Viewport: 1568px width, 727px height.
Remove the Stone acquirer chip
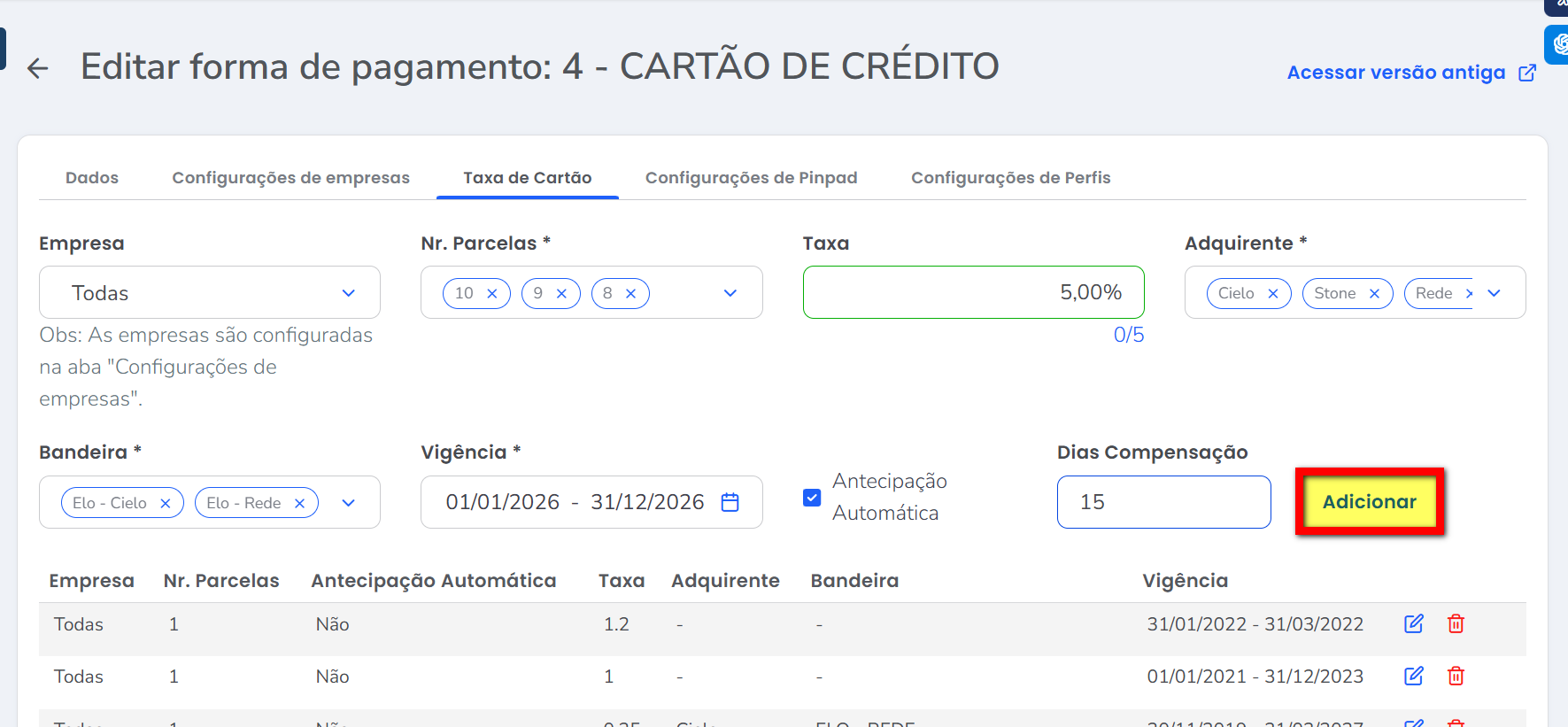(1374, 293)
